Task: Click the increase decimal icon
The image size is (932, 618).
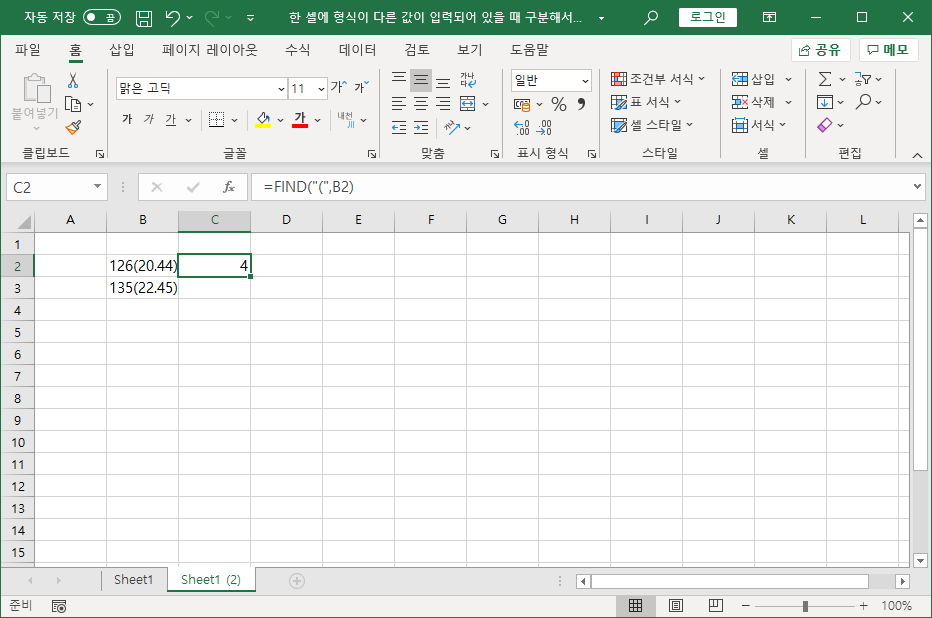Action: coord(521,127)
